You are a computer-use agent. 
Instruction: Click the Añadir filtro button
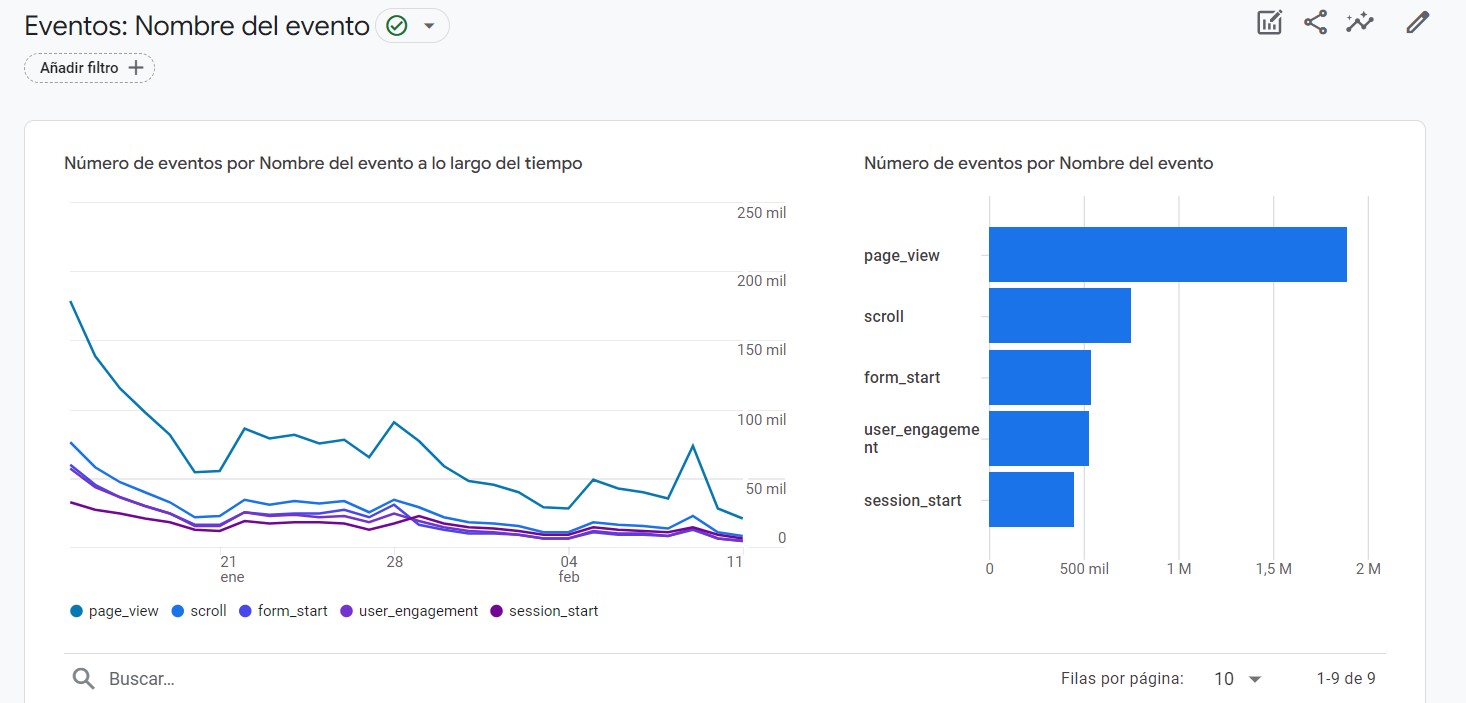[89, 68]
